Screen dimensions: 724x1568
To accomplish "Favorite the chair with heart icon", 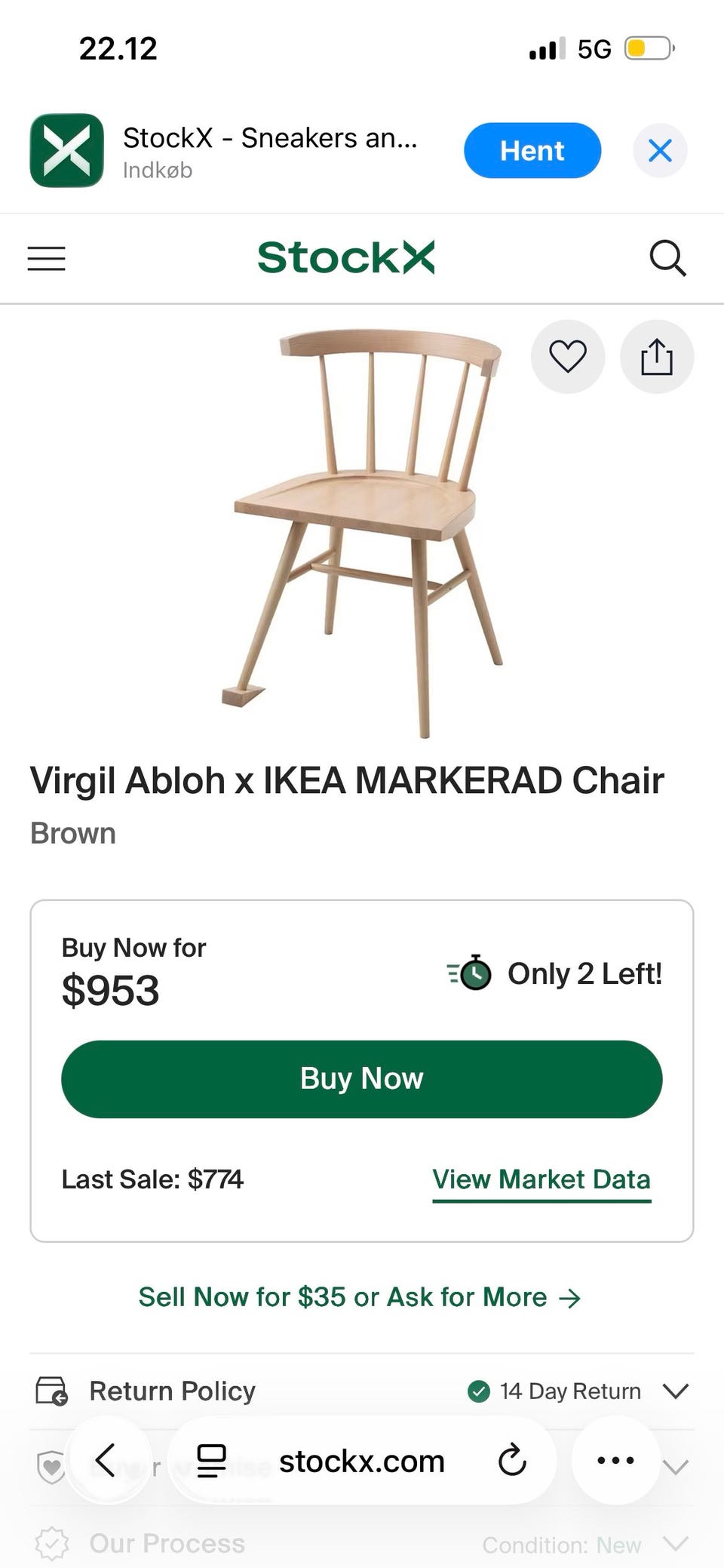I will click(568, 356).
